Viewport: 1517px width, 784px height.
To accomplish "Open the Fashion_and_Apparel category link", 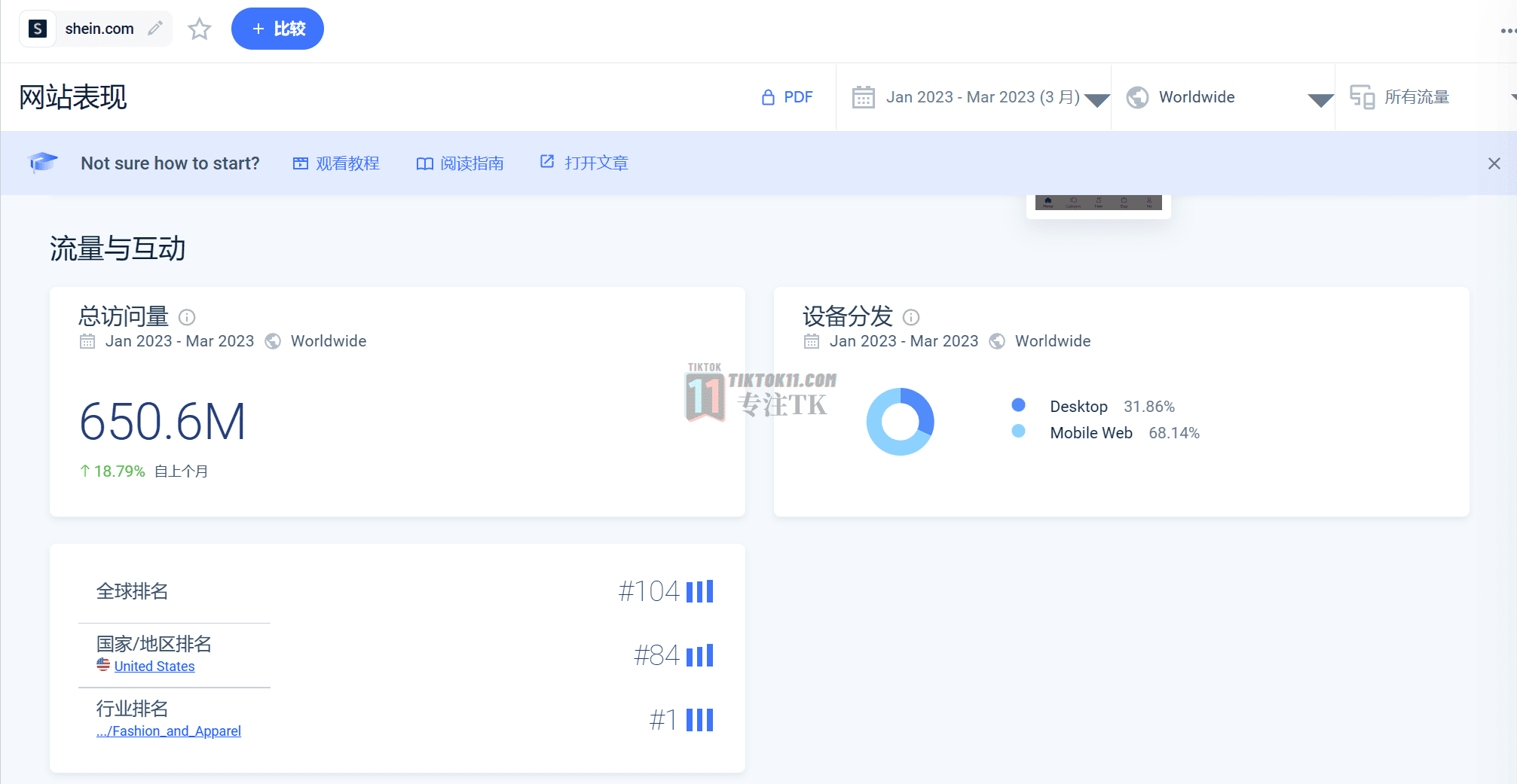I will pyautogui.click(x=169, y=731).
